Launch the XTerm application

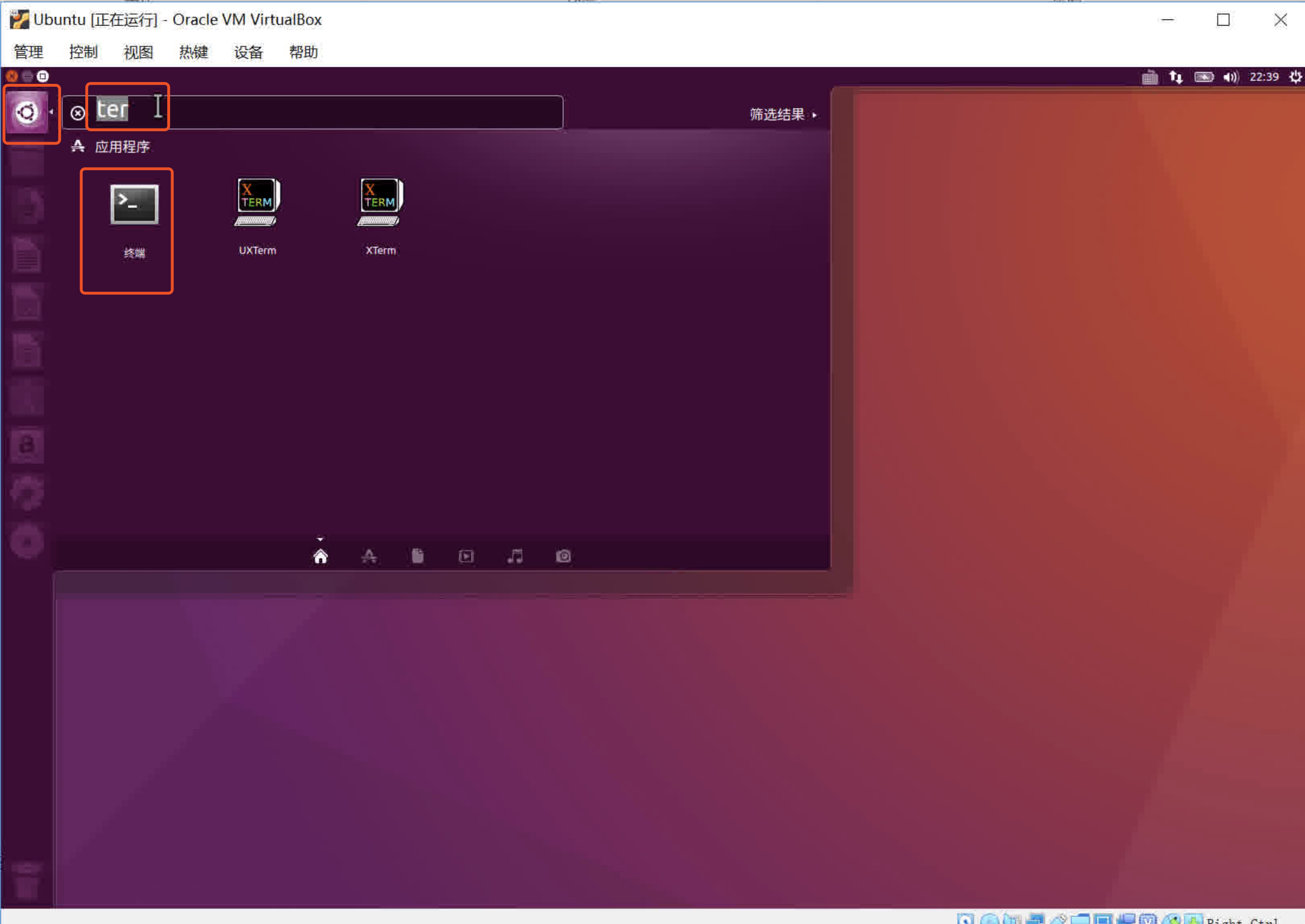[380, 217]
